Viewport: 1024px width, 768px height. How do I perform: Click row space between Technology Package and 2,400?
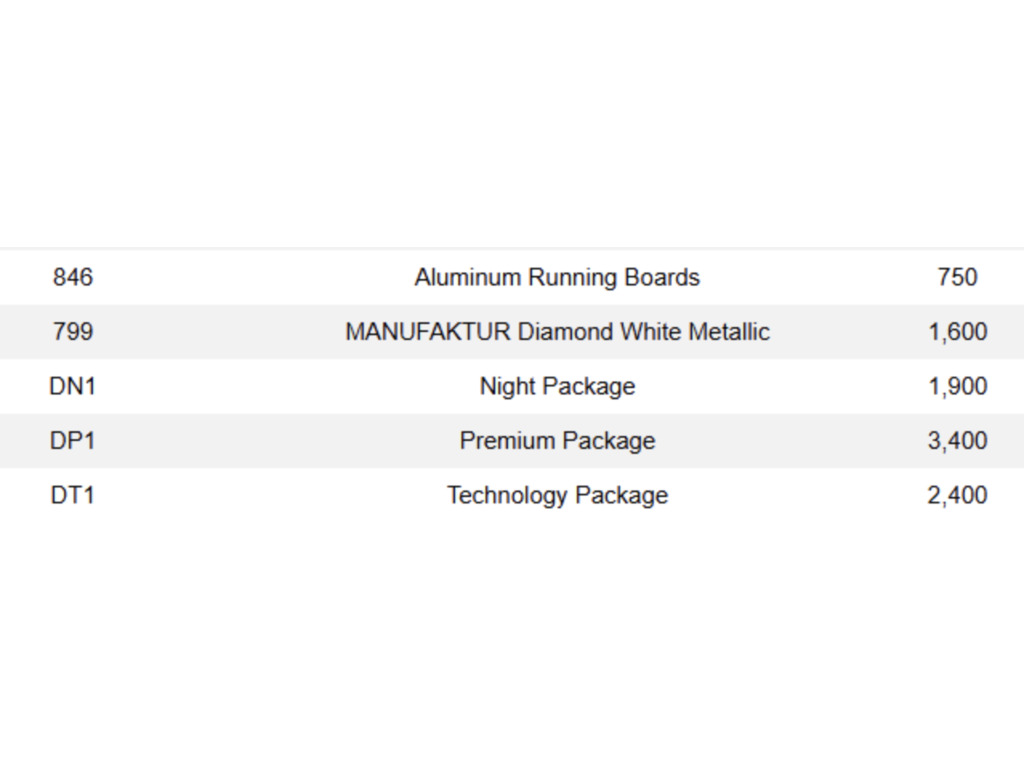coord(798,495)
